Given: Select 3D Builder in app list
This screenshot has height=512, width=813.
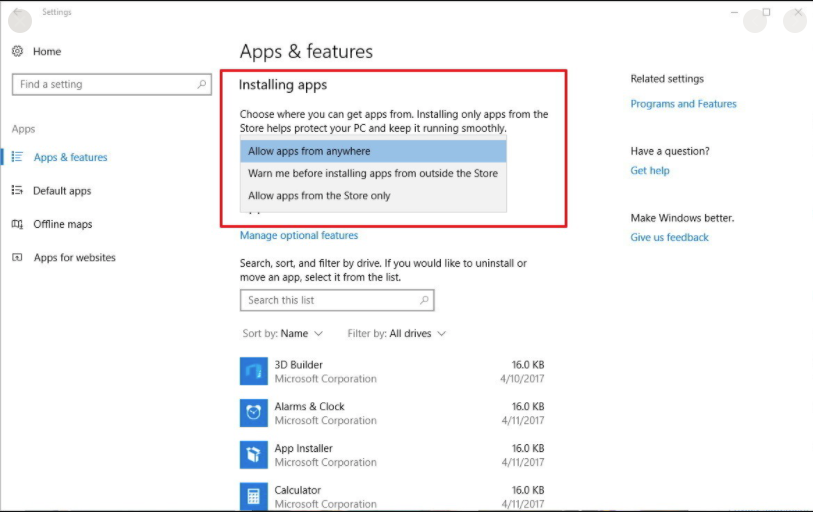Looking at the screenshot, I should 392,371.
